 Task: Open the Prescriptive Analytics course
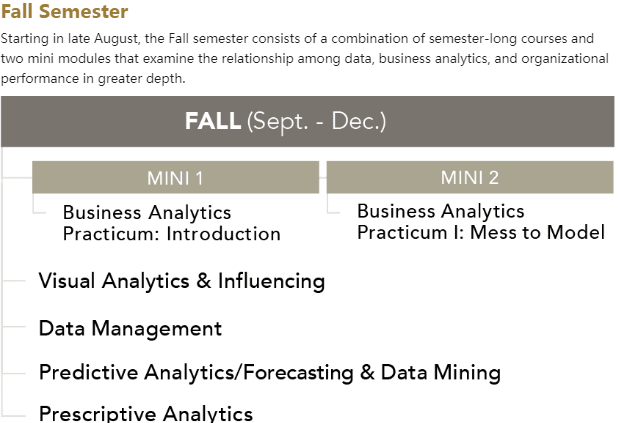(146, 413)
